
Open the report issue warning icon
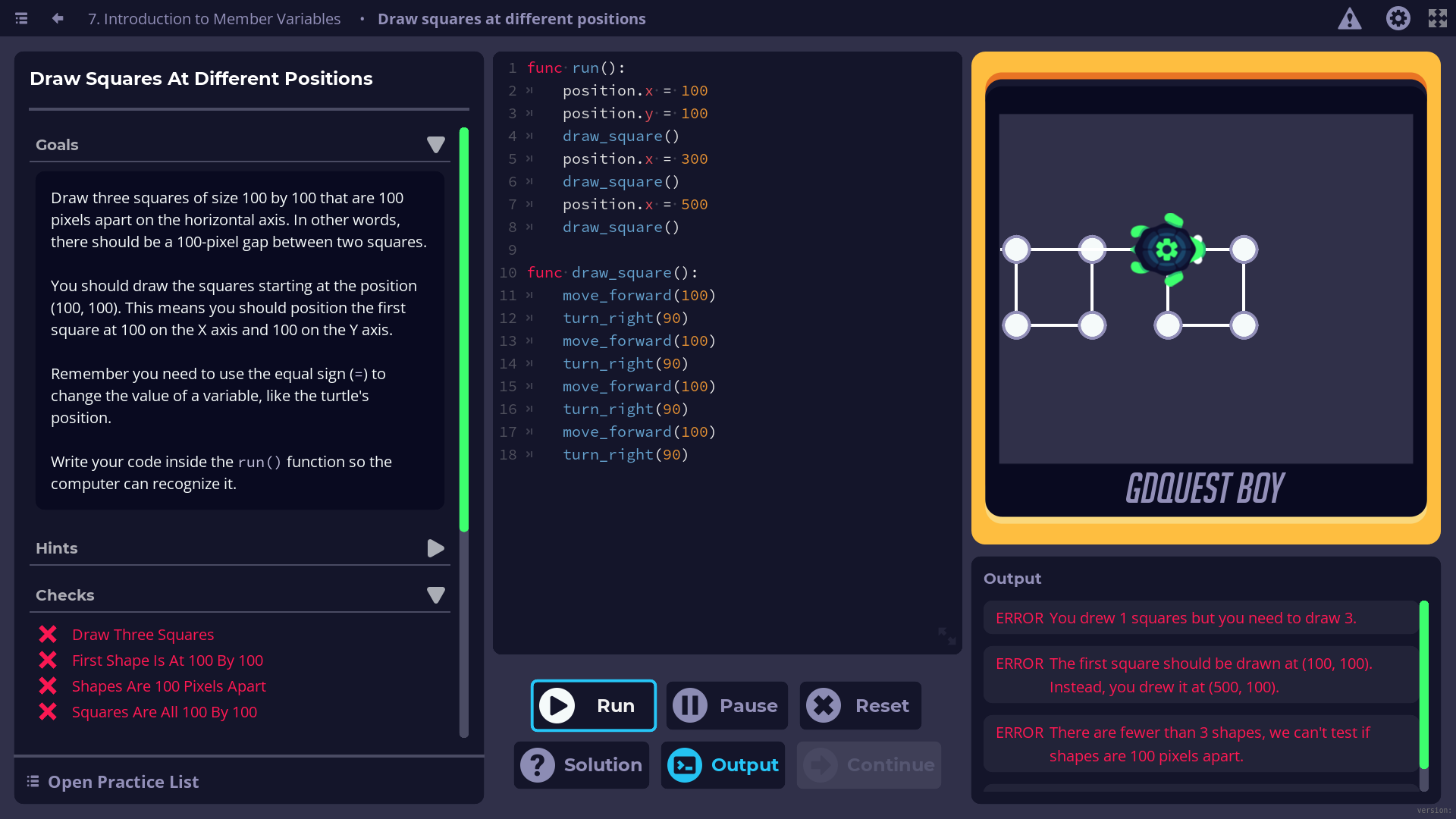pyautogui.click(x=1349, y=18)
